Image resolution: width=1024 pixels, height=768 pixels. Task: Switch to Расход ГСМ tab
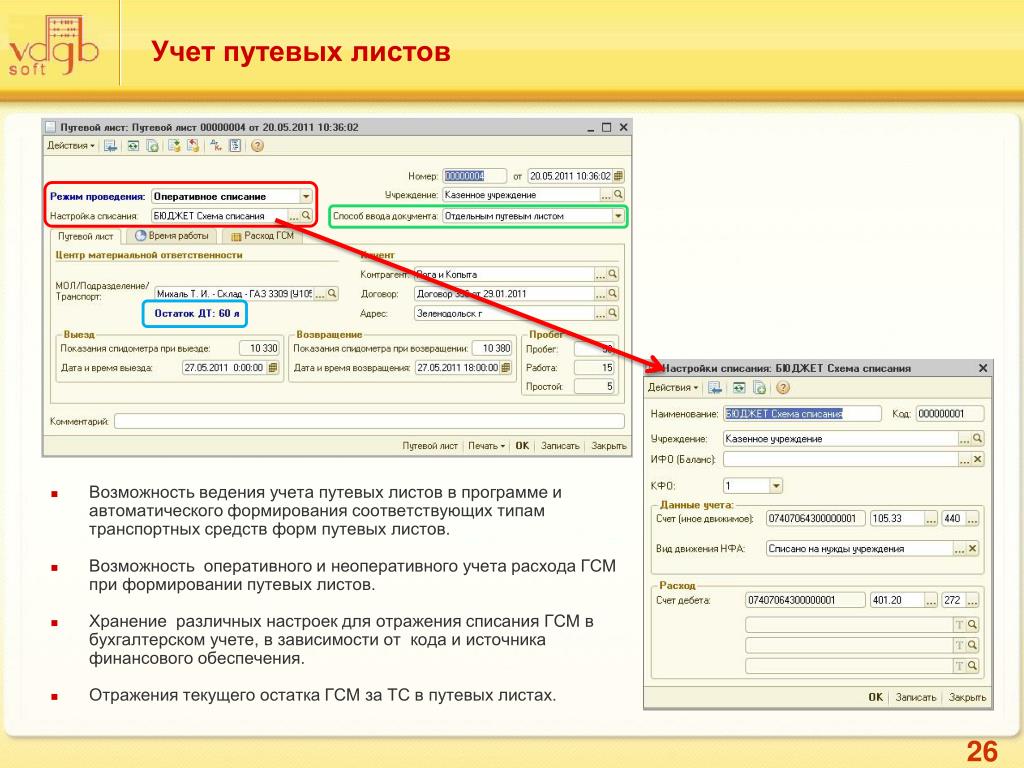click(x=262, y=236)
